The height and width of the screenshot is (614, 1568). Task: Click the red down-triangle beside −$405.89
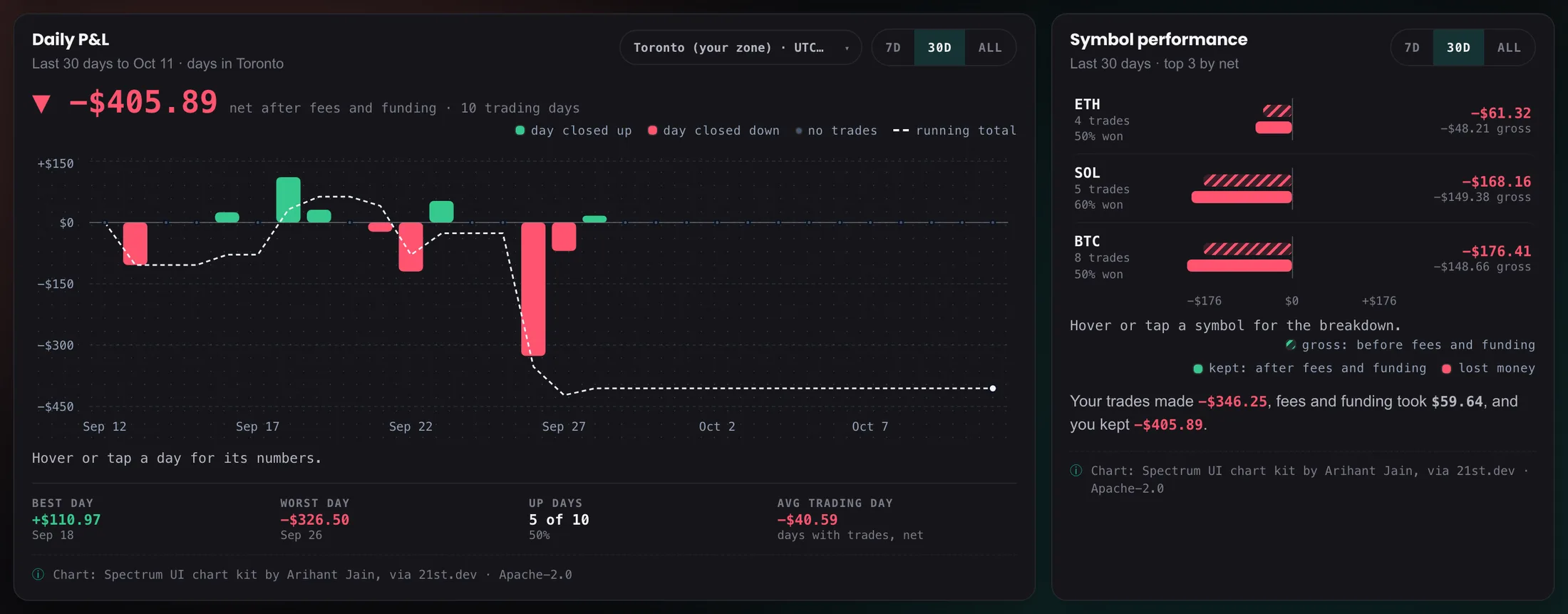(x=41, y=104)
